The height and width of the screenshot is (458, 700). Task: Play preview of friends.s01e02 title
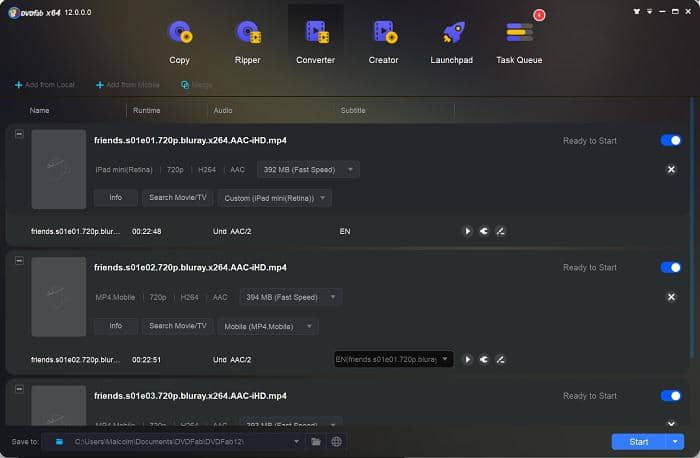[x=467, y=359]
